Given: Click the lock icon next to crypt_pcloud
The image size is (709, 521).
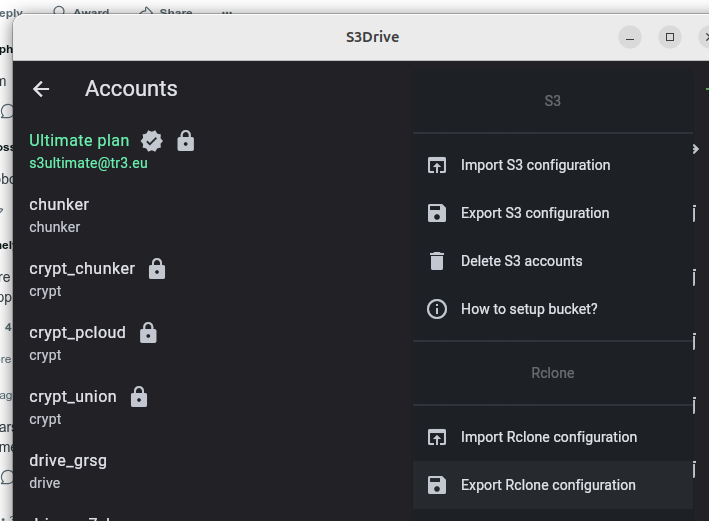Looking at the screenshot, I should 148,333.
